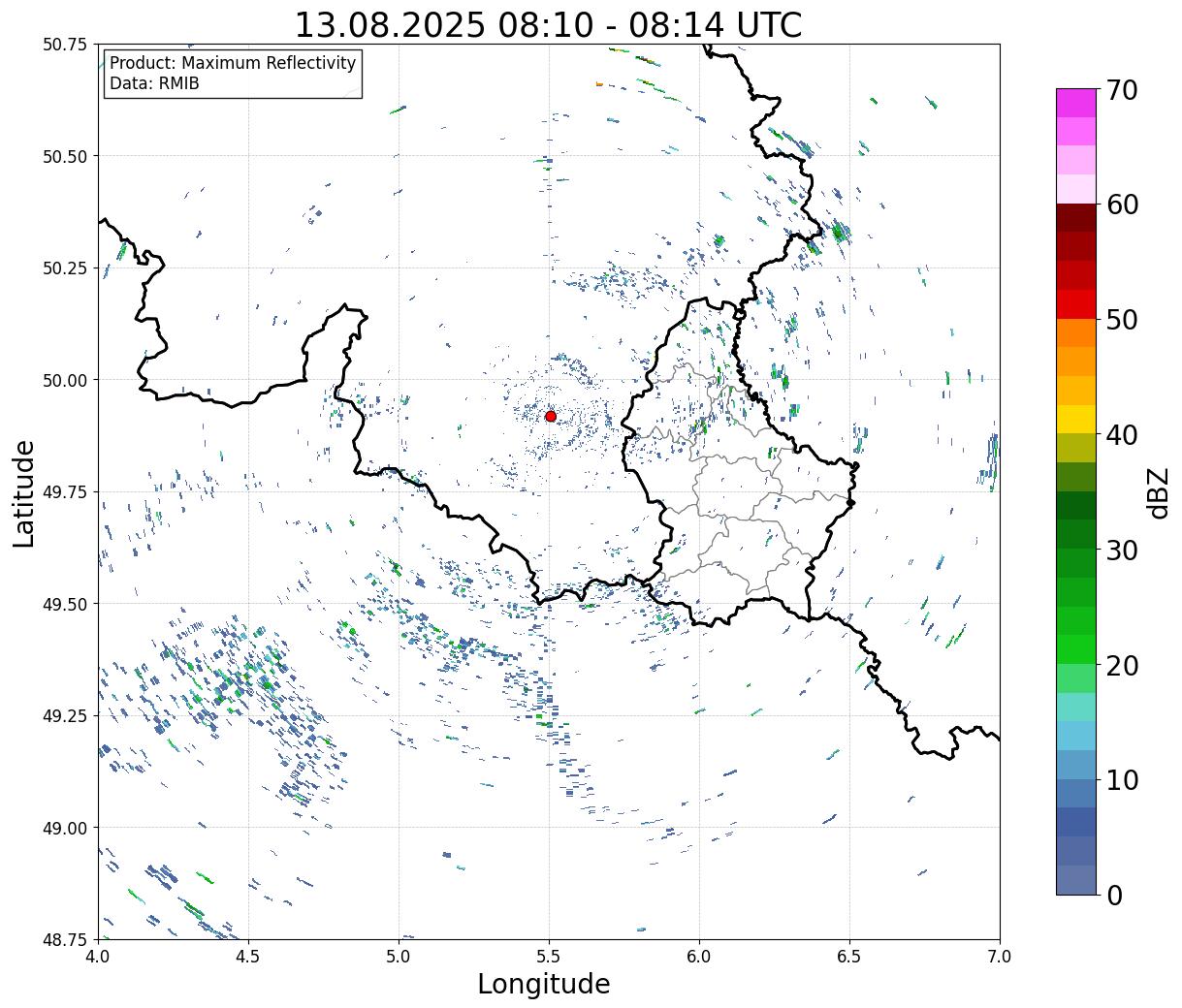Click the magenta top swatch of colorbar
Image resolution: width=1182 pixels, height=1008 pixels.
pyautogui.click(x=1076, y=103)
